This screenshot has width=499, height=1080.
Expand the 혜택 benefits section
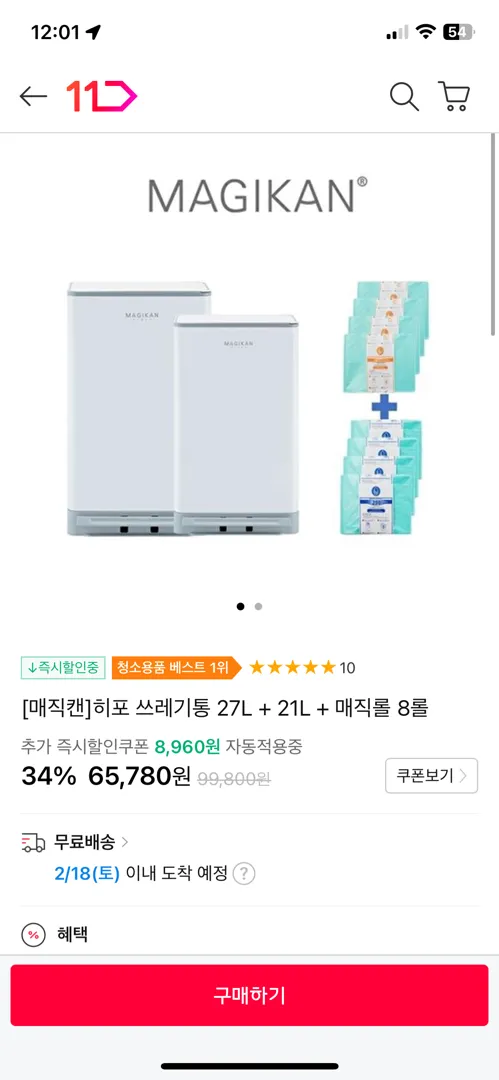point(250,935)
